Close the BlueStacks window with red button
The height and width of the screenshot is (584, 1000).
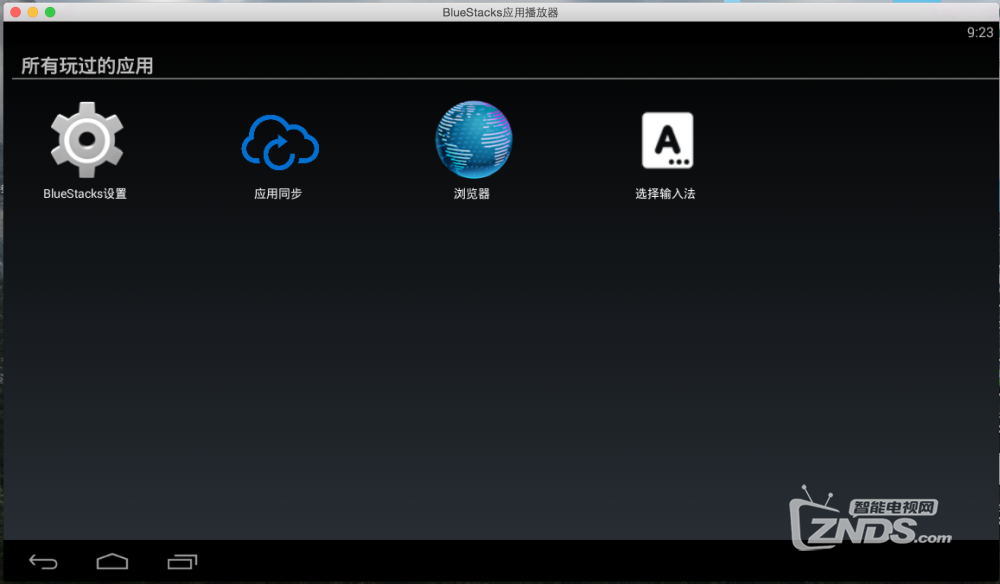[x=15, y=12]
